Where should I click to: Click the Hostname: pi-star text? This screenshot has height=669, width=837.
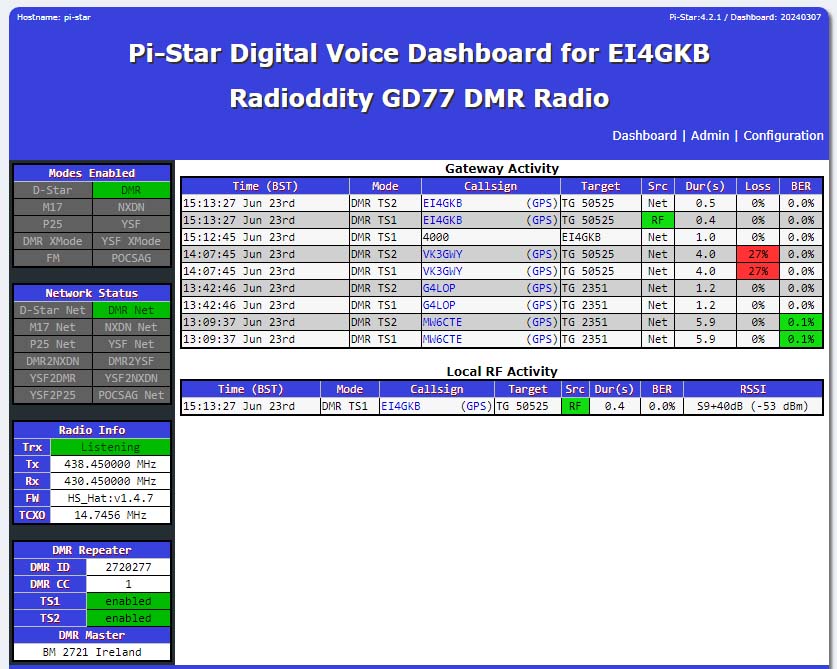[54, 17]
